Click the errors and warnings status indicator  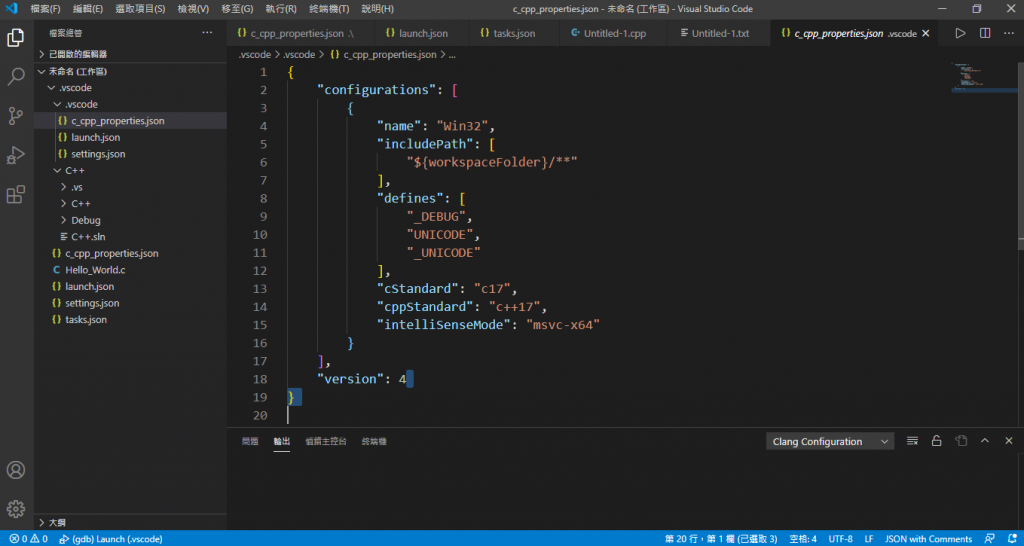pos(28,539)
